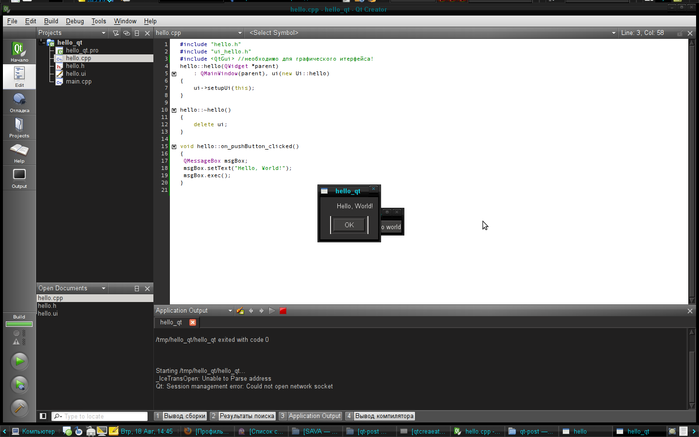Open the Qt welcome (Начало) mode
The width and height of the screenshot is (699, 437).
click(19, 52)
